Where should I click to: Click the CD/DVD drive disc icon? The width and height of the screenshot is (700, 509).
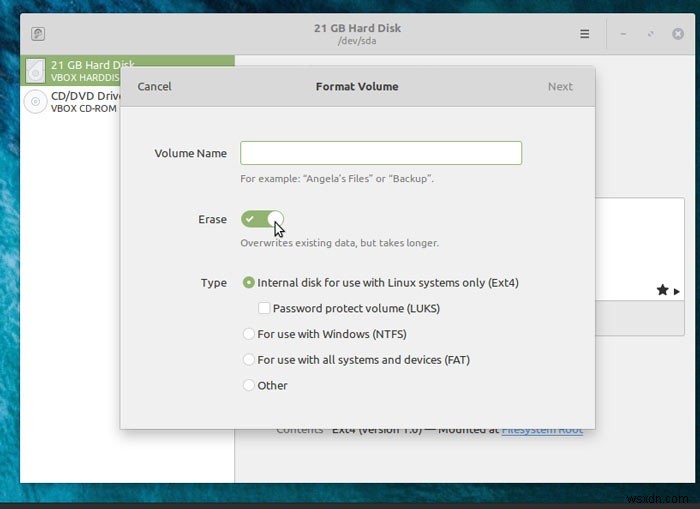pyautogui.click(x=35, y=102)
